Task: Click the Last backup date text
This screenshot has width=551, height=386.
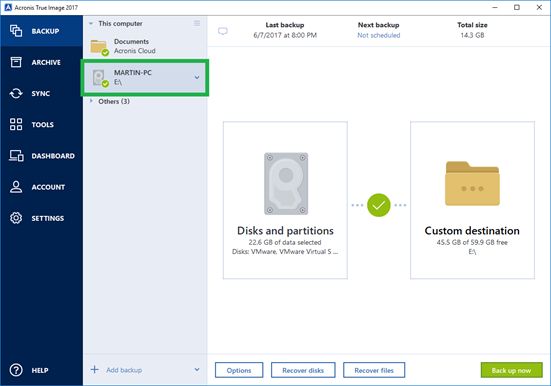Action: pyautogui.click(x=285, y=35)
